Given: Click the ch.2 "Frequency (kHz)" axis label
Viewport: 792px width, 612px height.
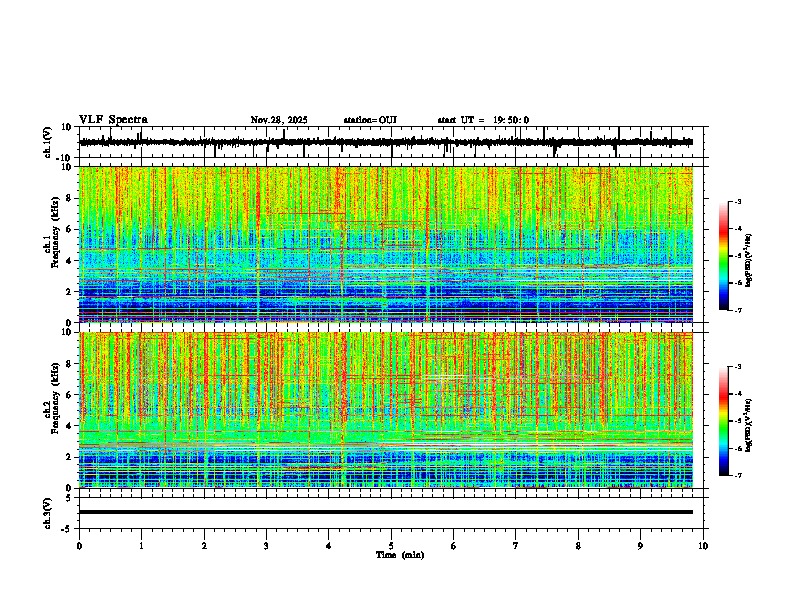Looking at the screenshot, I should coord(55,398).
